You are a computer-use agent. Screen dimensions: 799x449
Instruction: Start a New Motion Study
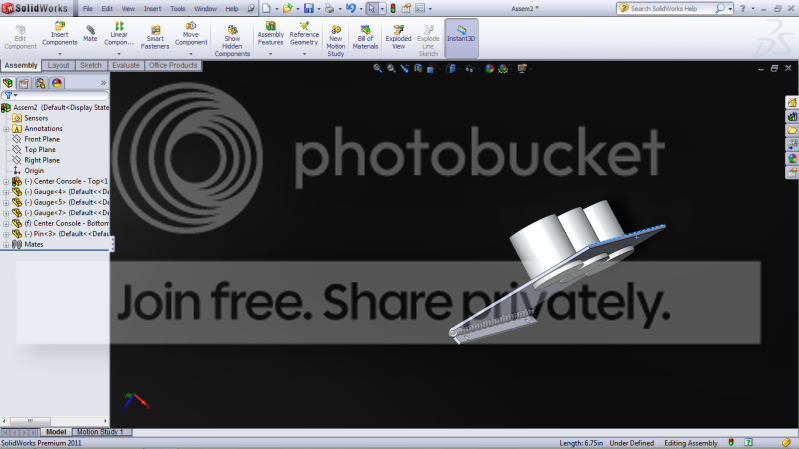point(336,41)
